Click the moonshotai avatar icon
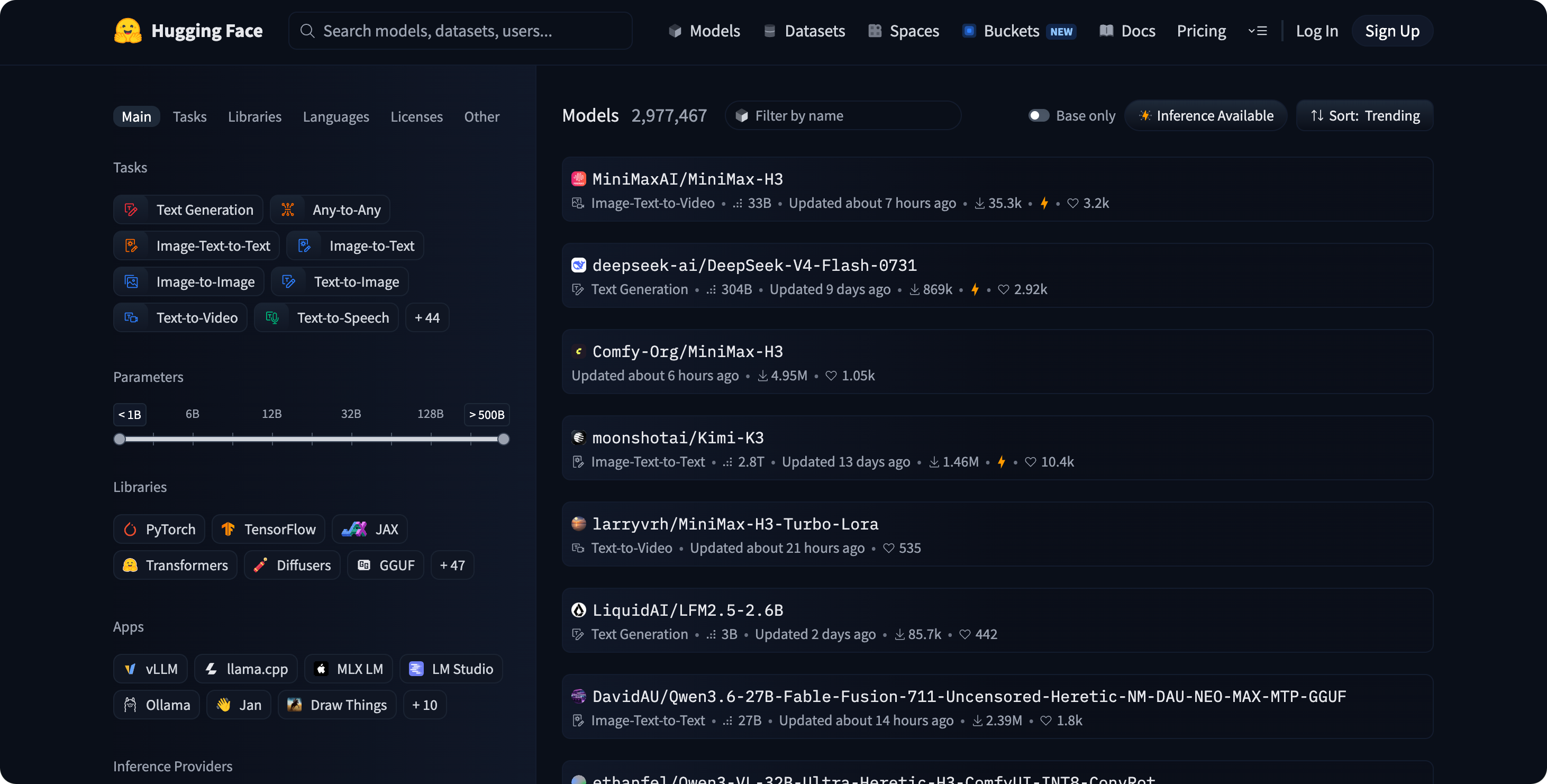Viewport: 1547px width, 784px height. click(578, 437)
